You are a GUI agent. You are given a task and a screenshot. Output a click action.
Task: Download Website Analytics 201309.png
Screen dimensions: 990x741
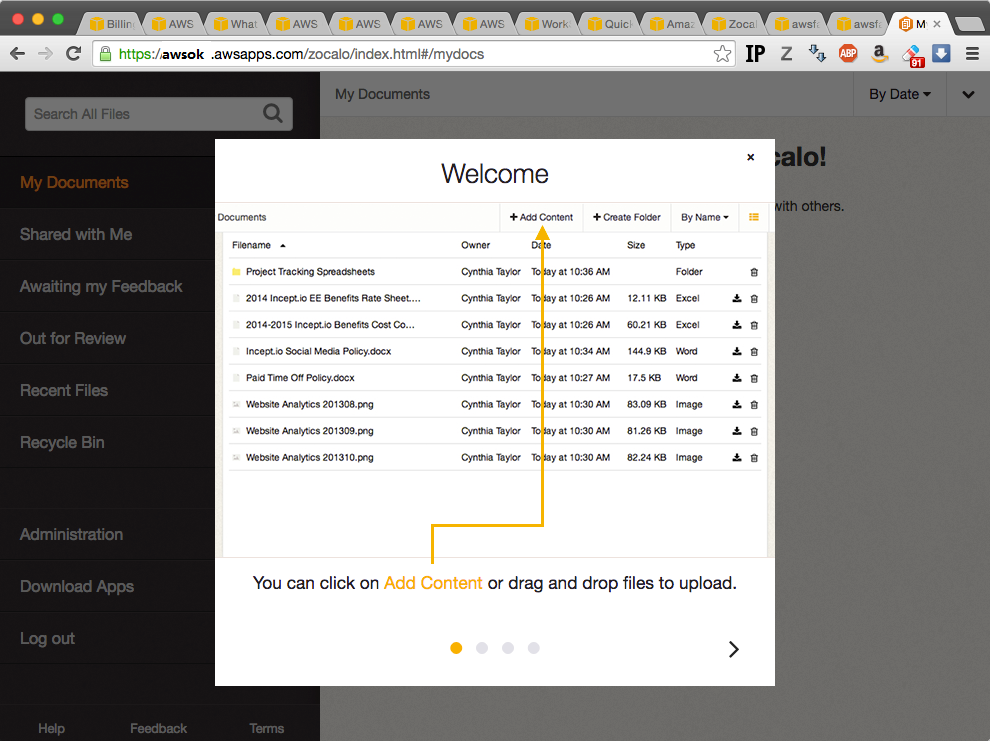(x=736, y=431)
